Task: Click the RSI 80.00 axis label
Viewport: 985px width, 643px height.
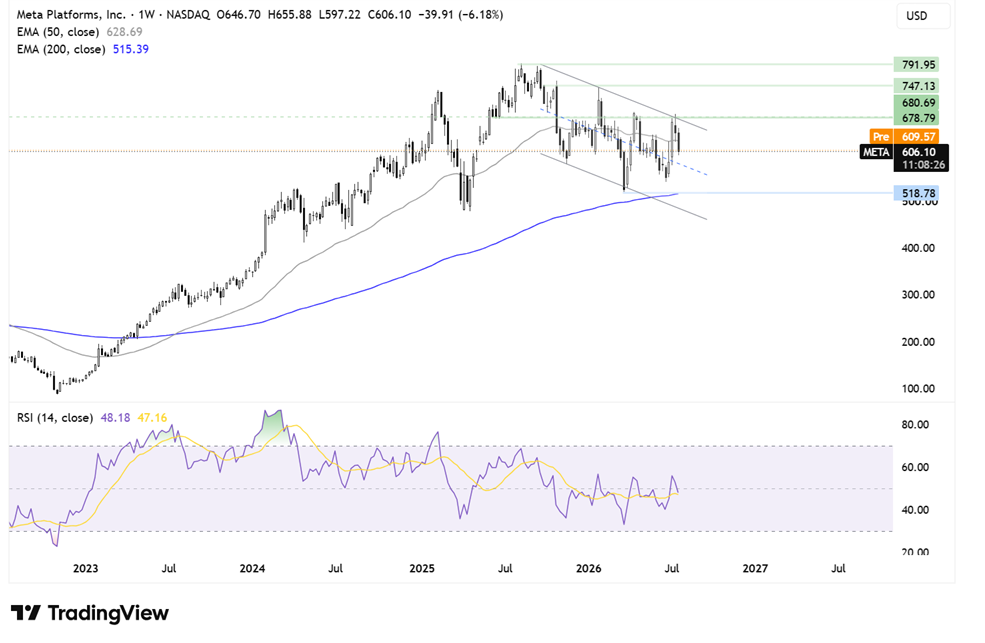Action: (x=915, y=424)
